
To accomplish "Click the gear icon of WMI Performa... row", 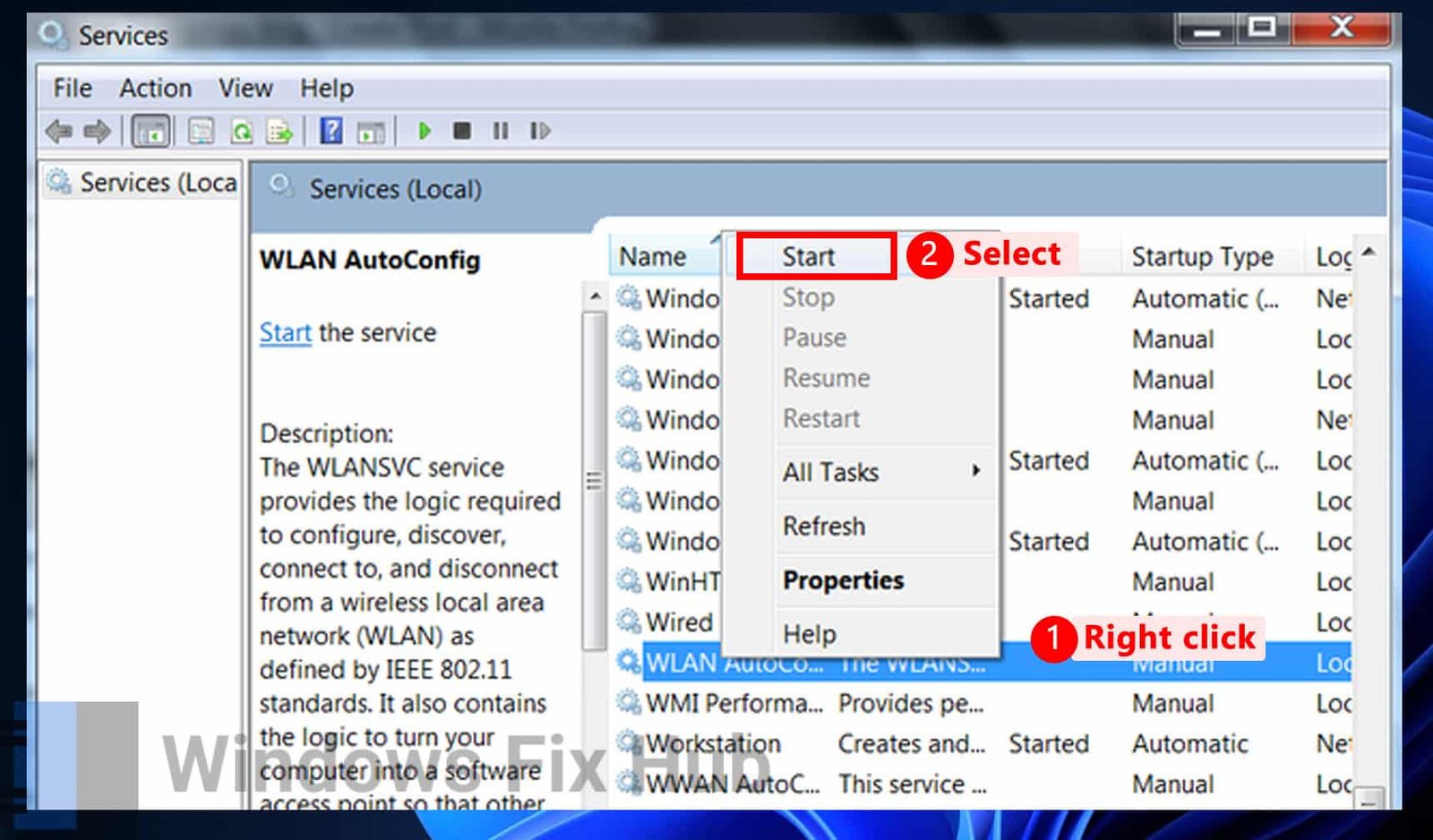I will point(630,702).
